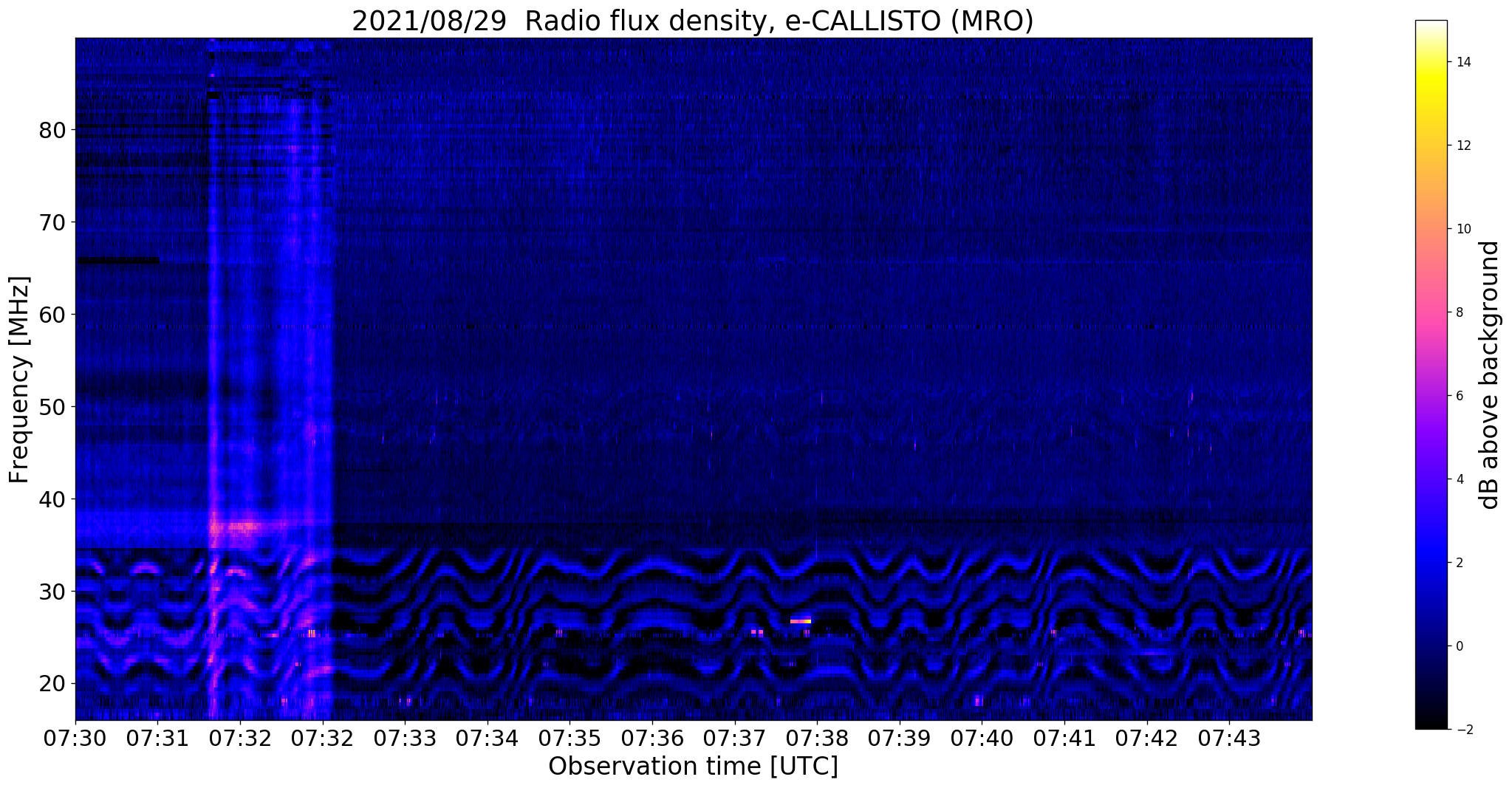This screenshot has height=788, width=1512.
Task: Click the bright orange burst peak near 37 MHz
Action: [x=235, y=527]
